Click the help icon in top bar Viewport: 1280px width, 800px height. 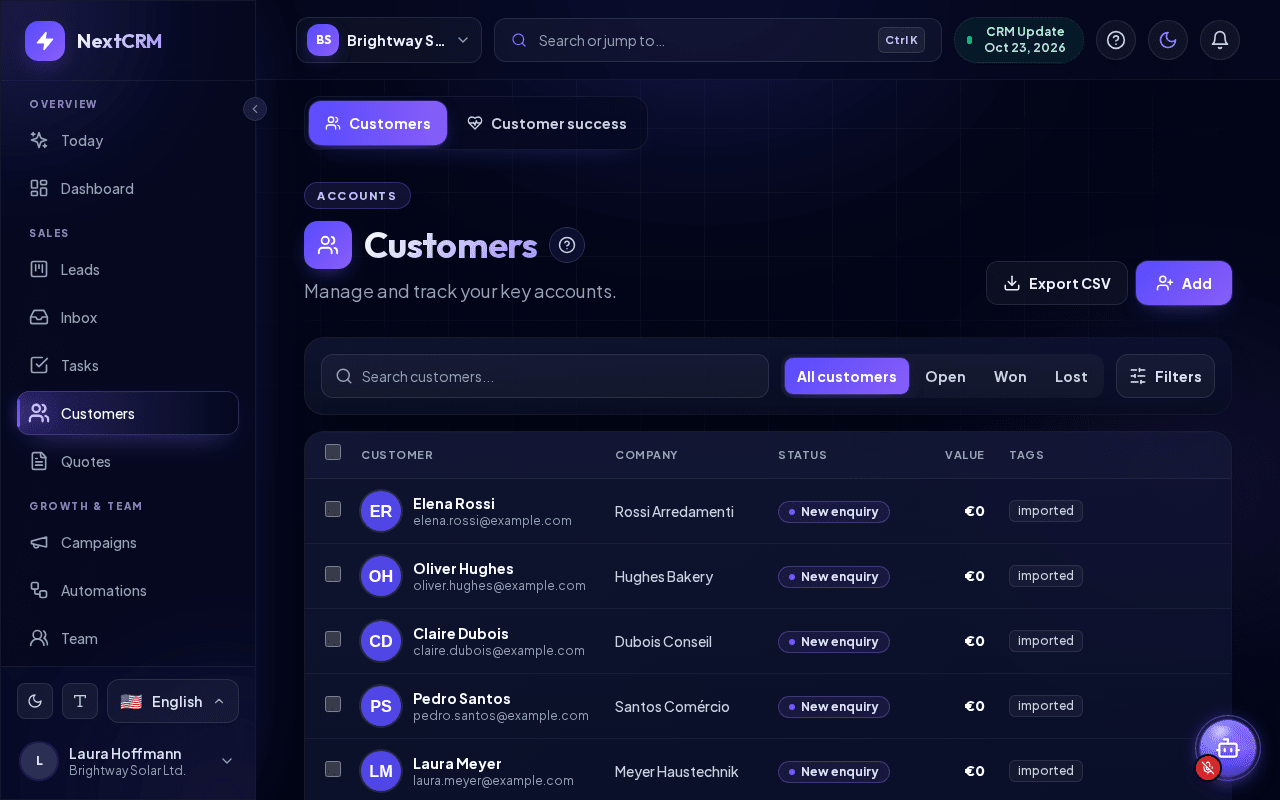[x=1116, y=40]
